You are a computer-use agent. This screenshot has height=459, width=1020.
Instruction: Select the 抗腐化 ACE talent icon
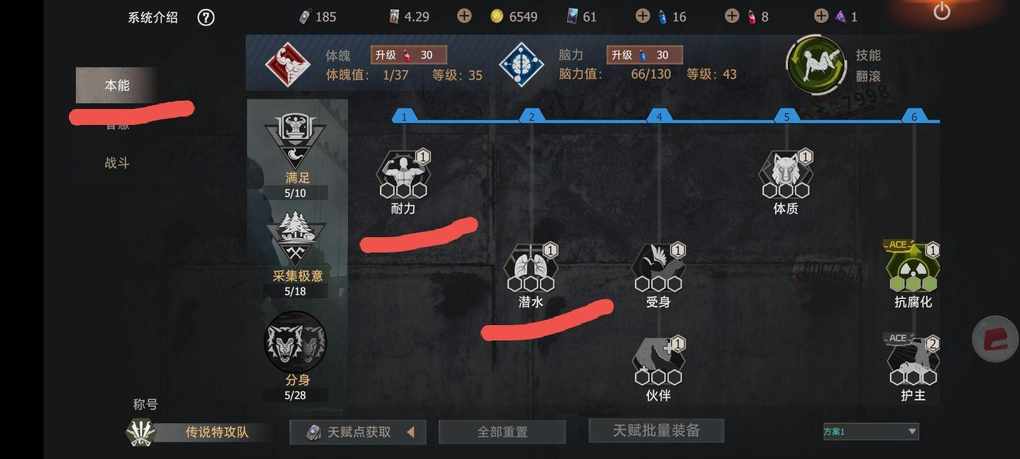coord(913,267)
